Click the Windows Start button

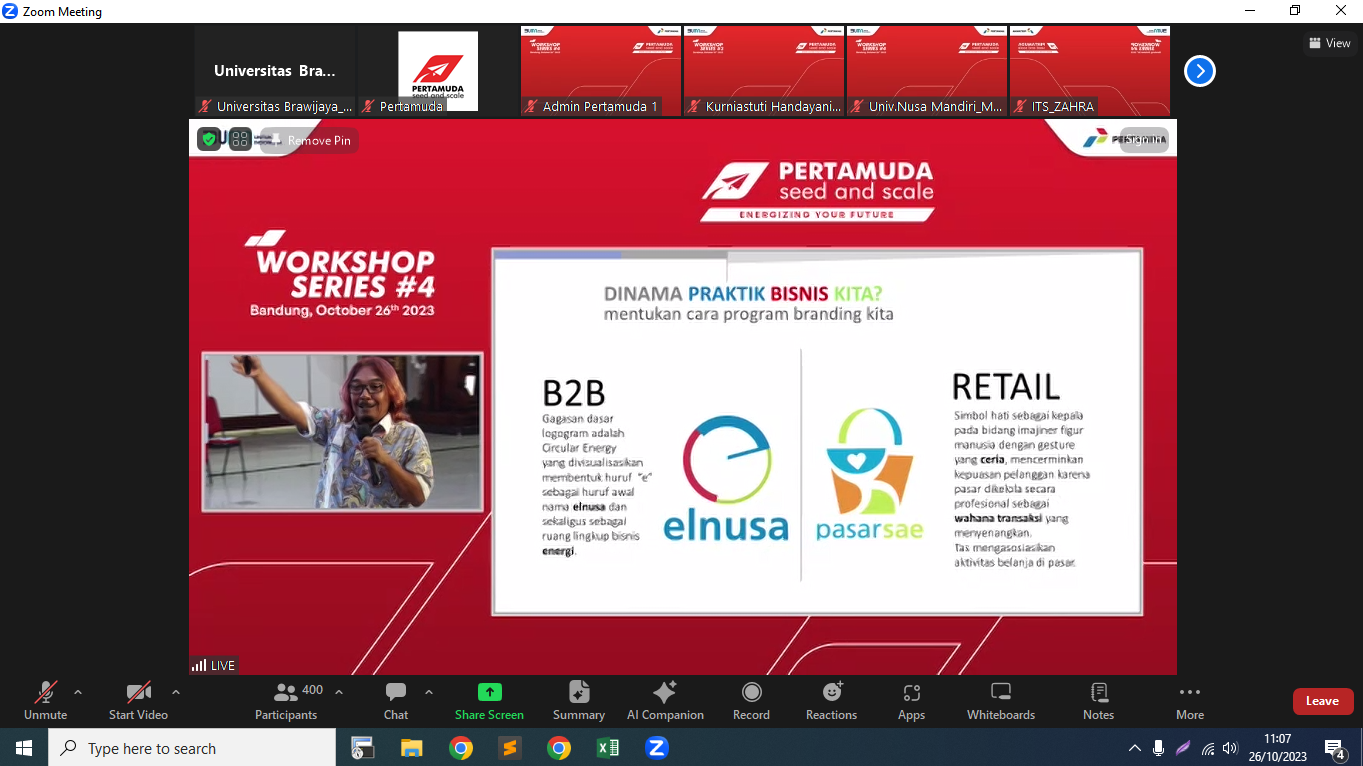(23, 748)
